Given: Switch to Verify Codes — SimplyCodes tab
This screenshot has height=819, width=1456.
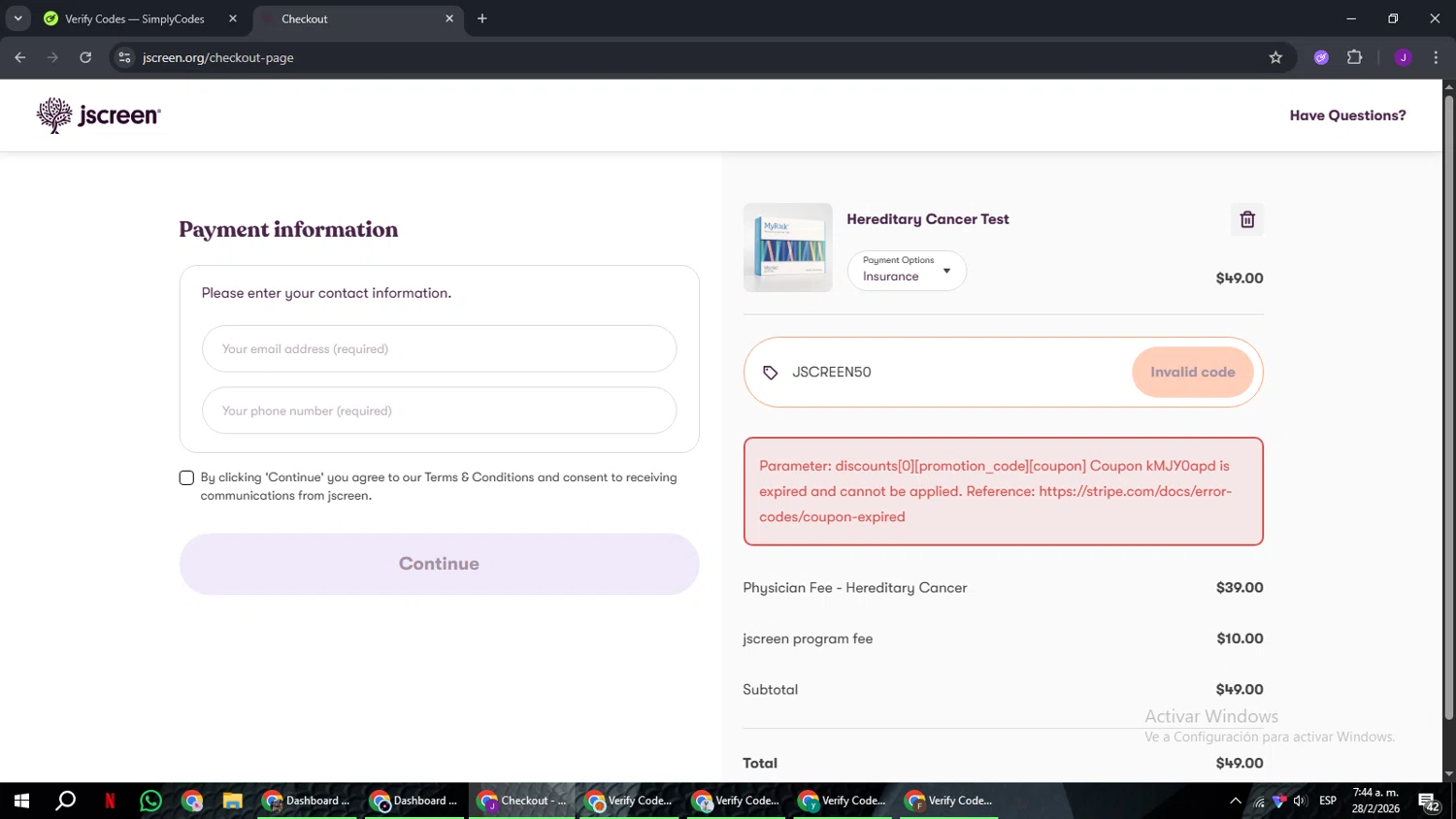Looking at the screenshot, I should 134,18.
